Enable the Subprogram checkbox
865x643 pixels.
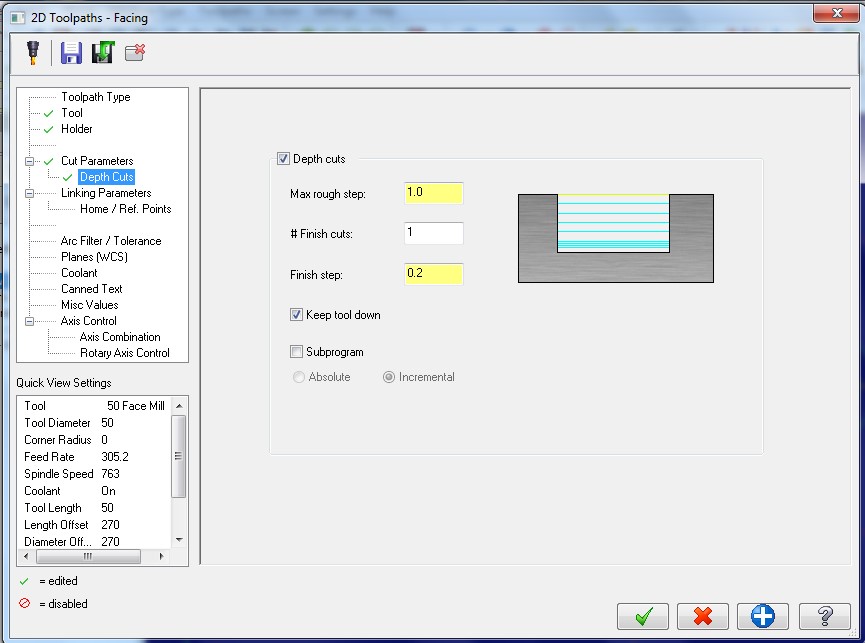point(296,352)
